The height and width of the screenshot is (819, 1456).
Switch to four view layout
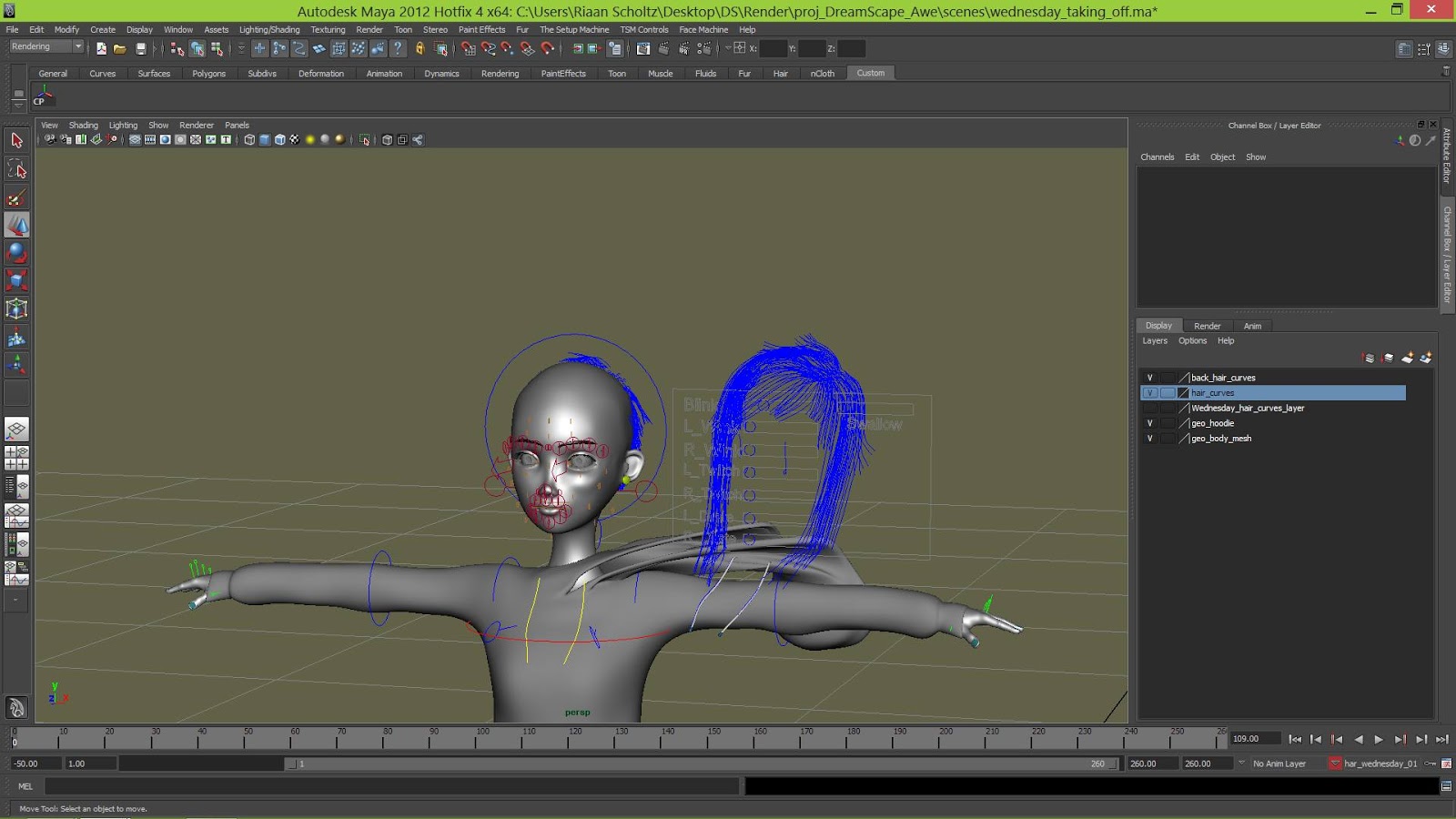[x=16, y=458]
